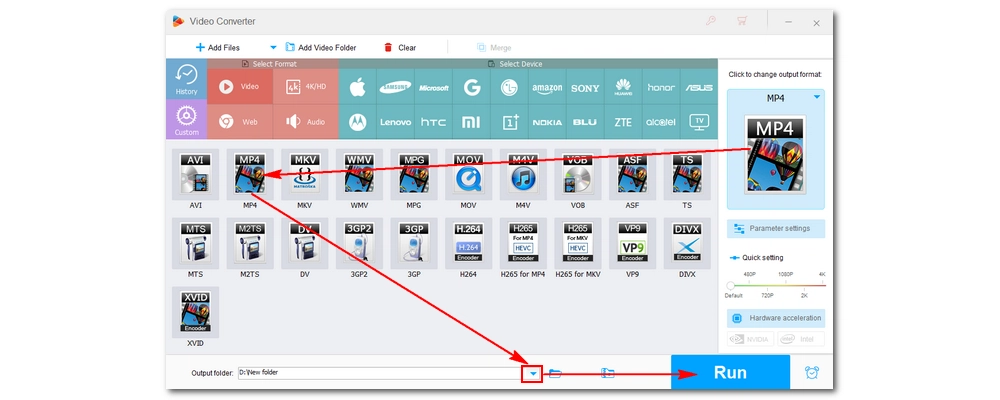
Task: Choose the TS format icon
Action: (x=687, y=174)
